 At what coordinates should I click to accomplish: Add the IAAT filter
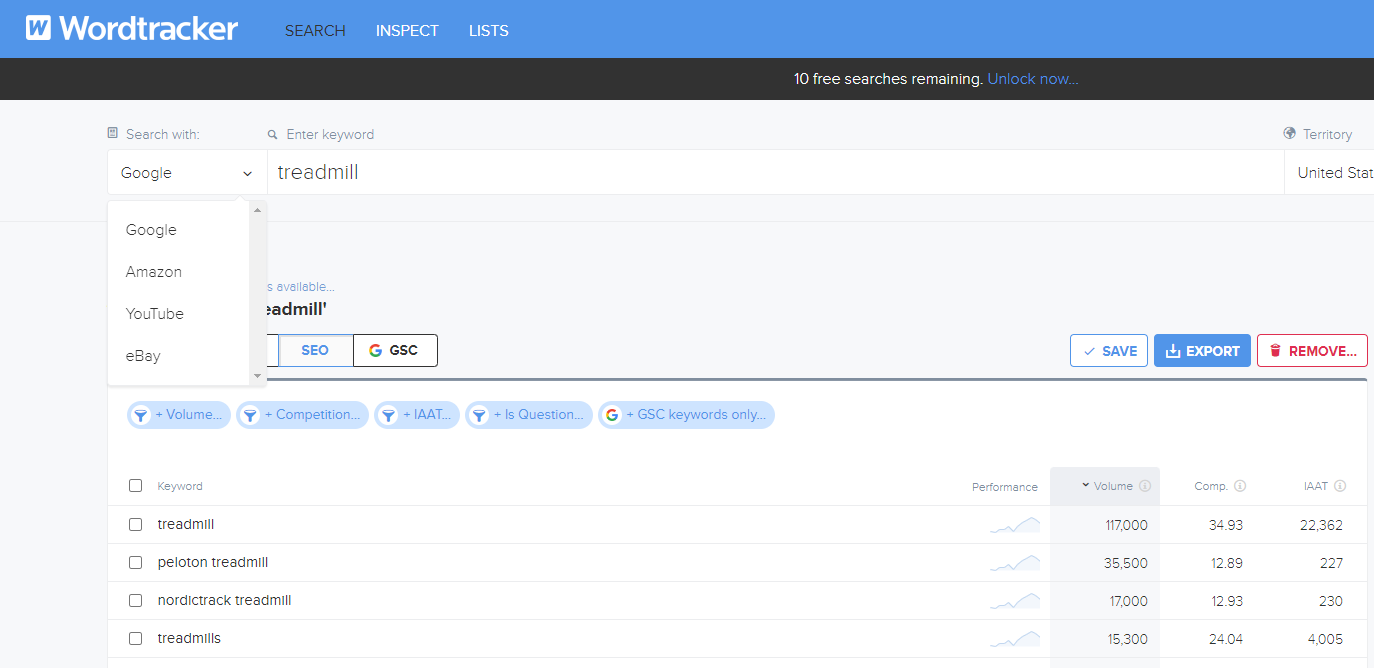[417, 415]
